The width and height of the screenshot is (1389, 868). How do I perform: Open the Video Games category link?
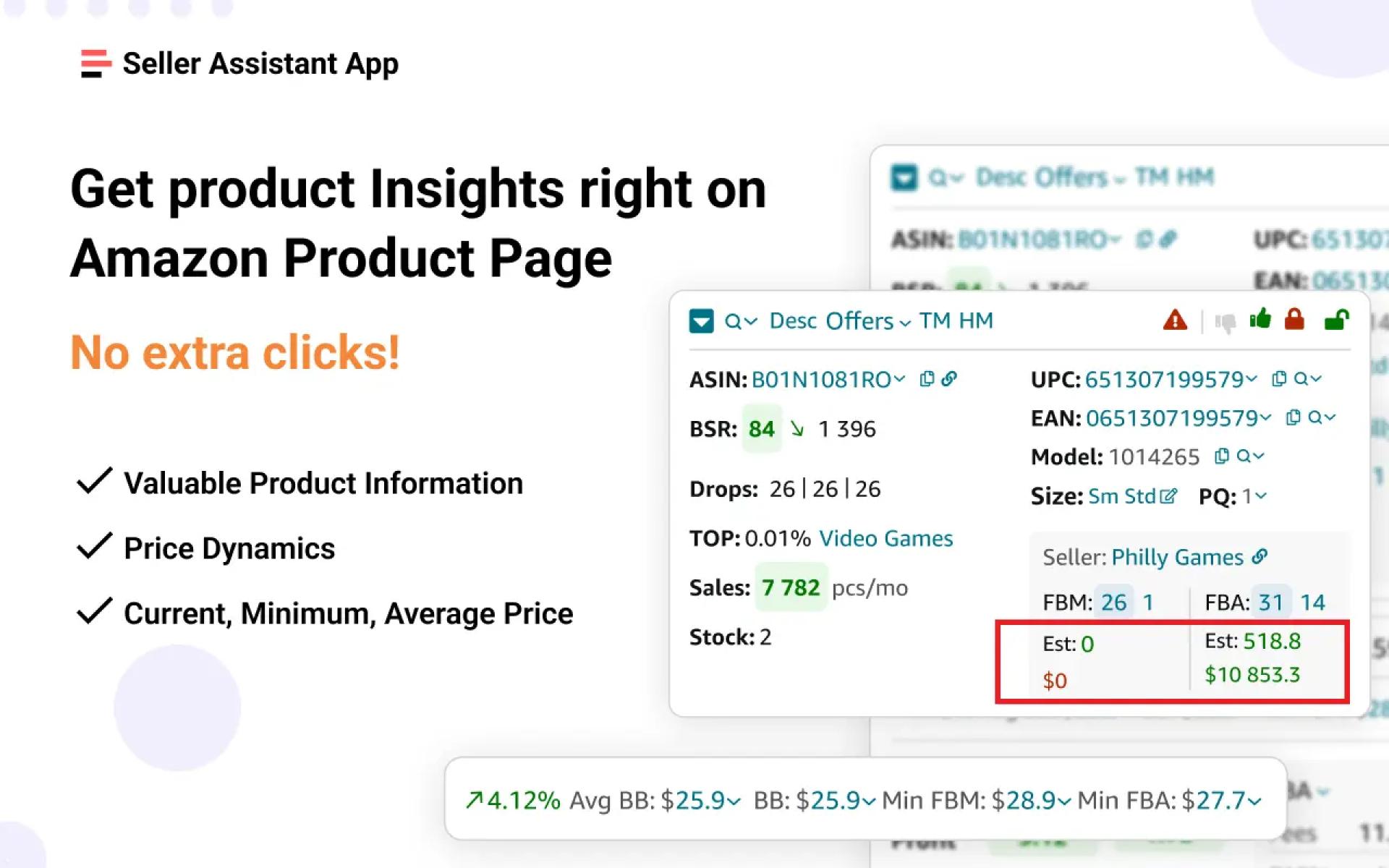885,538
